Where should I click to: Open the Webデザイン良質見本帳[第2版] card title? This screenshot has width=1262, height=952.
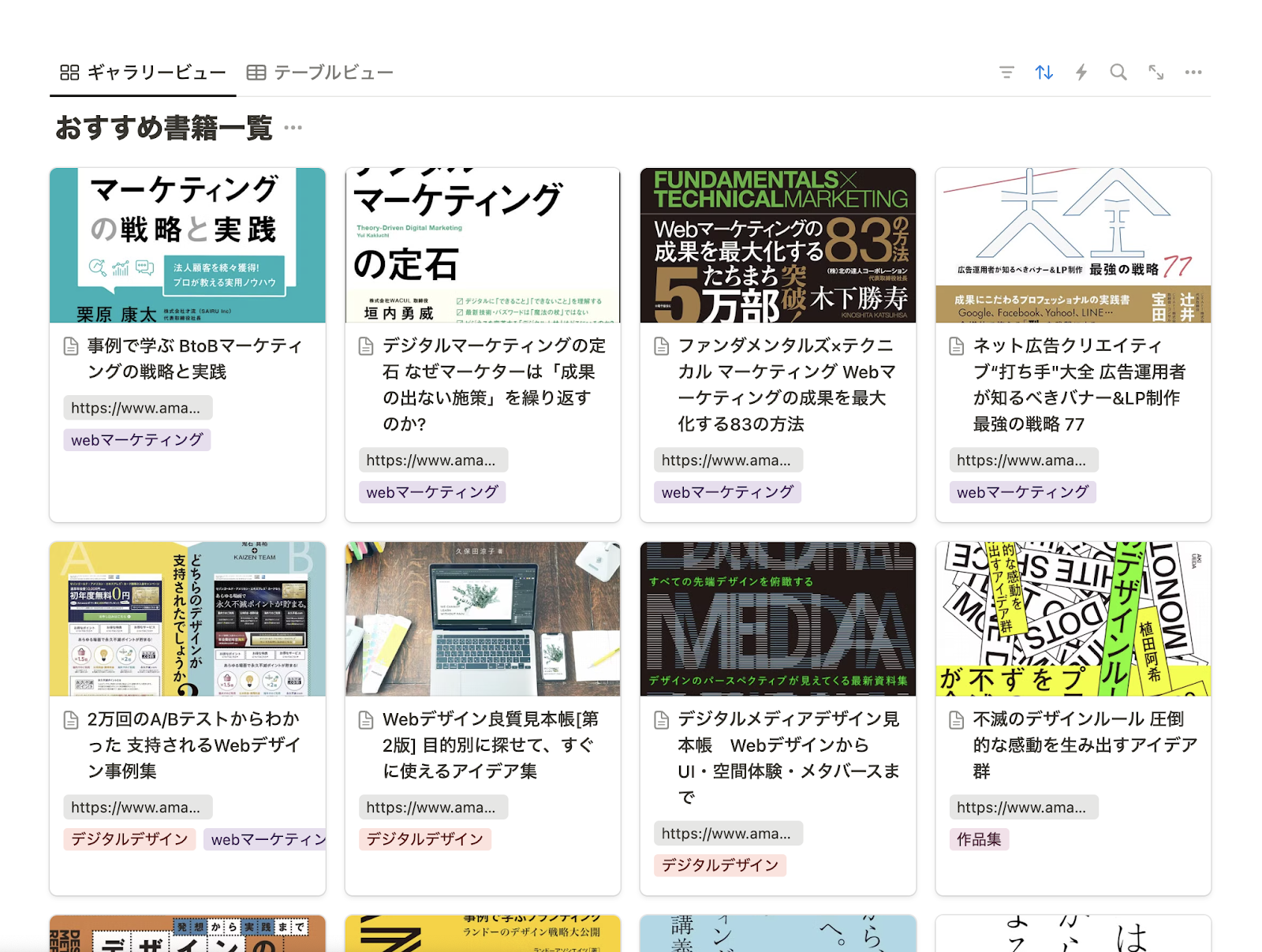(x=491, y=745)
